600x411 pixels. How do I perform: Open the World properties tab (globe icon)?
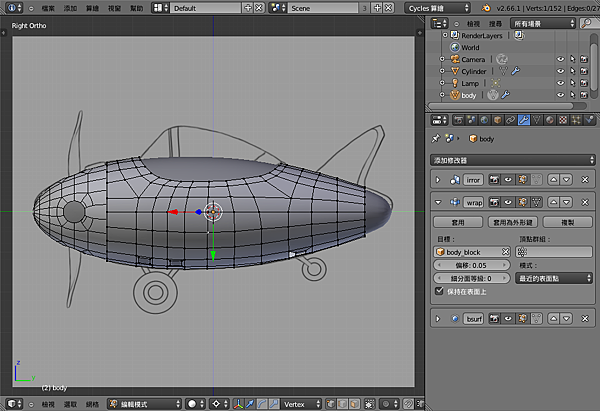pos(484,120)
